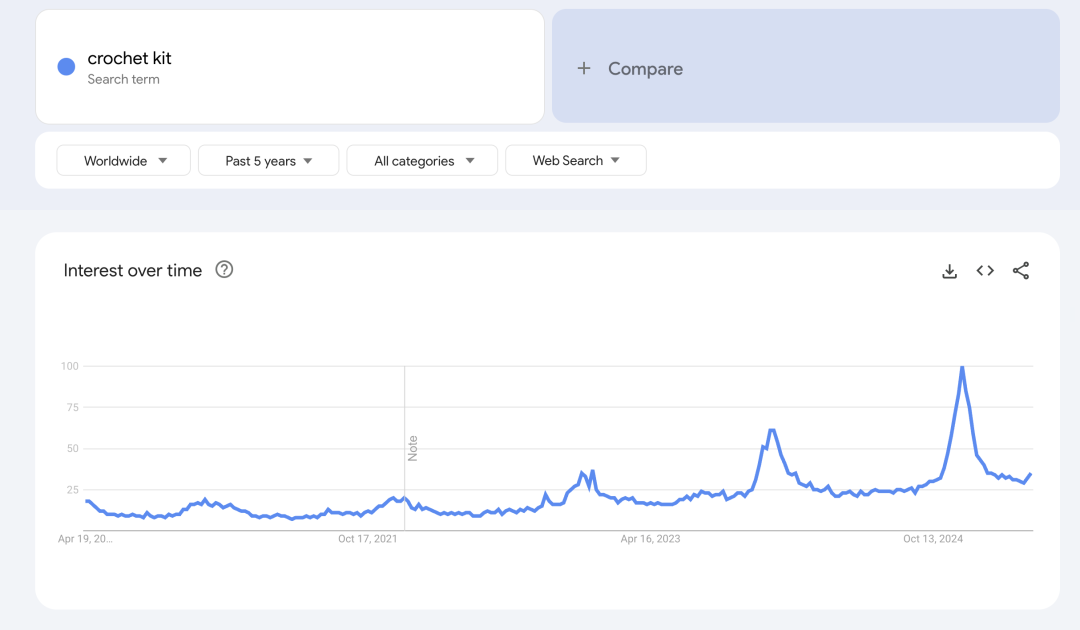This screenshot has width=1080, height=630.
Task: Open the embed code icon
Action: (985, 271)
